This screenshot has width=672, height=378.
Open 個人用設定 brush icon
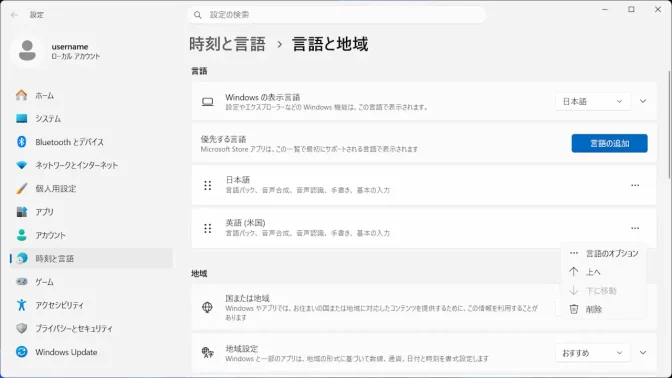coord(21,189)
